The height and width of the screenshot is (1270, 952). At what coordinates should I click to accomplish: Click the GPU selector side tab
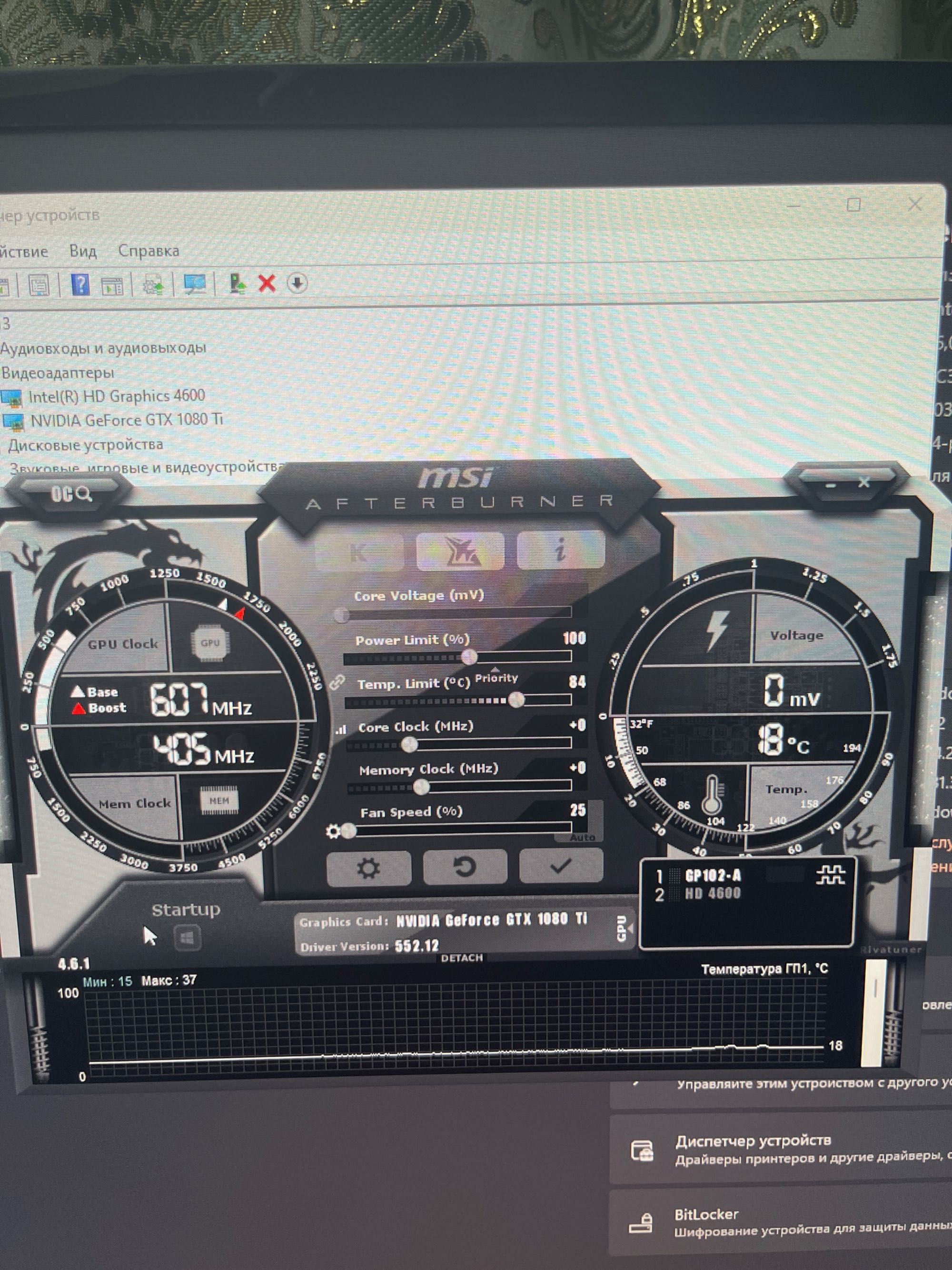(623, 929)
